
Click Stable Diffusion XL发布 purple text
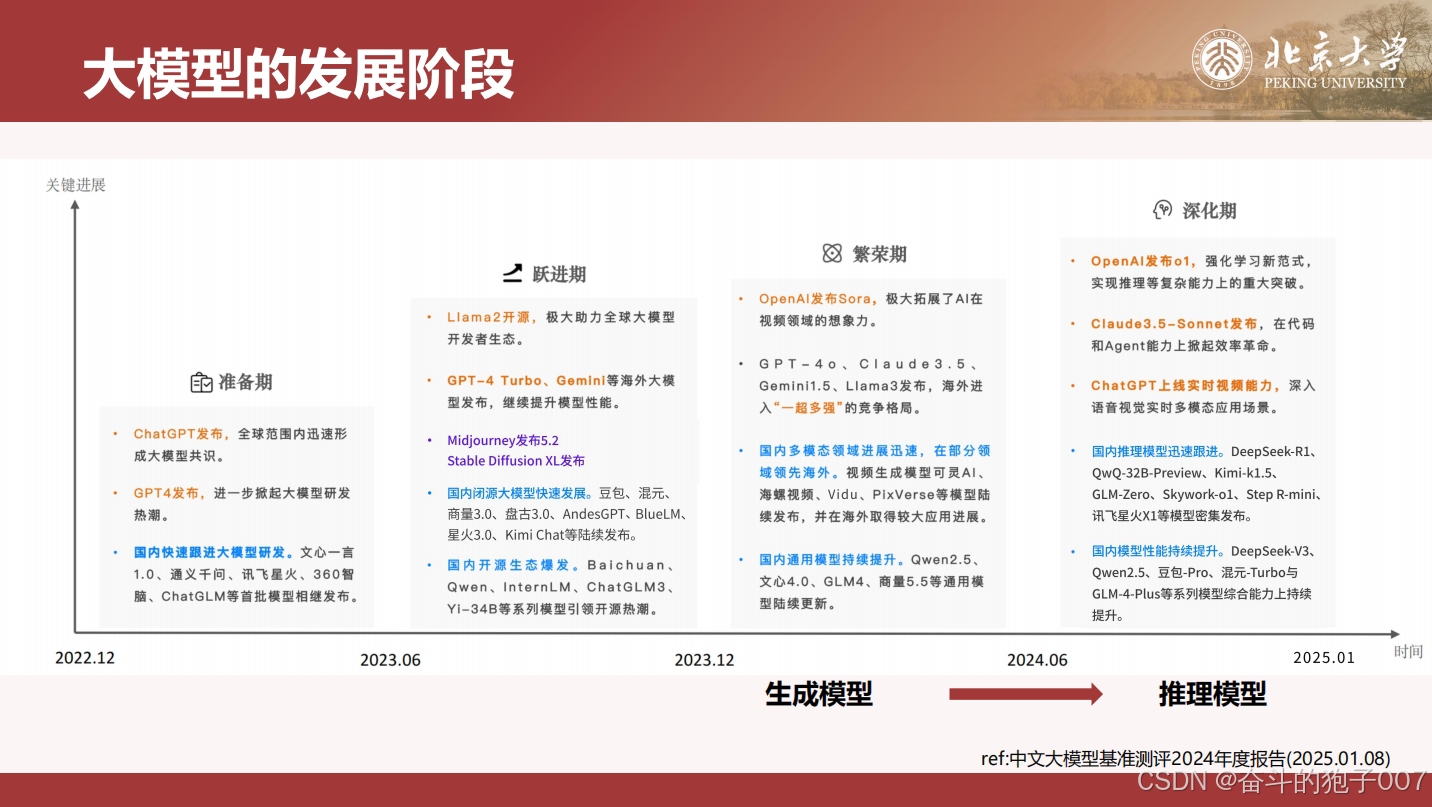pyautogui.click(x=516, y=461)
